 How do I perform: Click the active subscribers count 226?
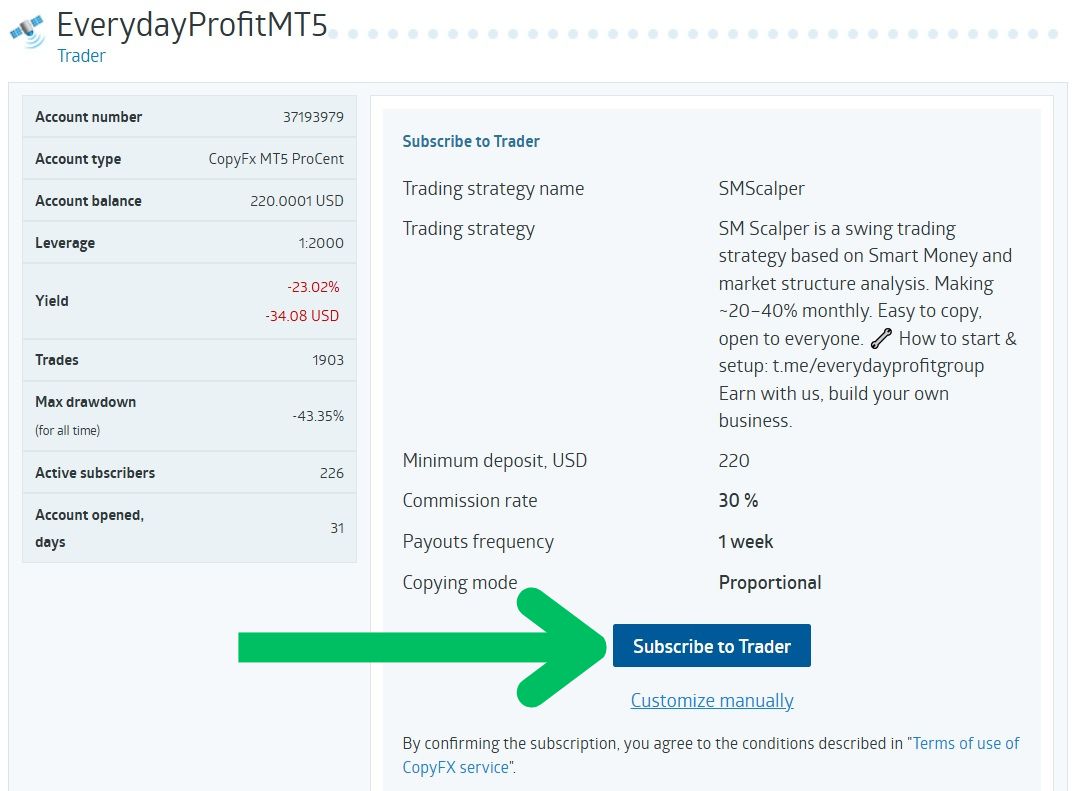point(331,473)
